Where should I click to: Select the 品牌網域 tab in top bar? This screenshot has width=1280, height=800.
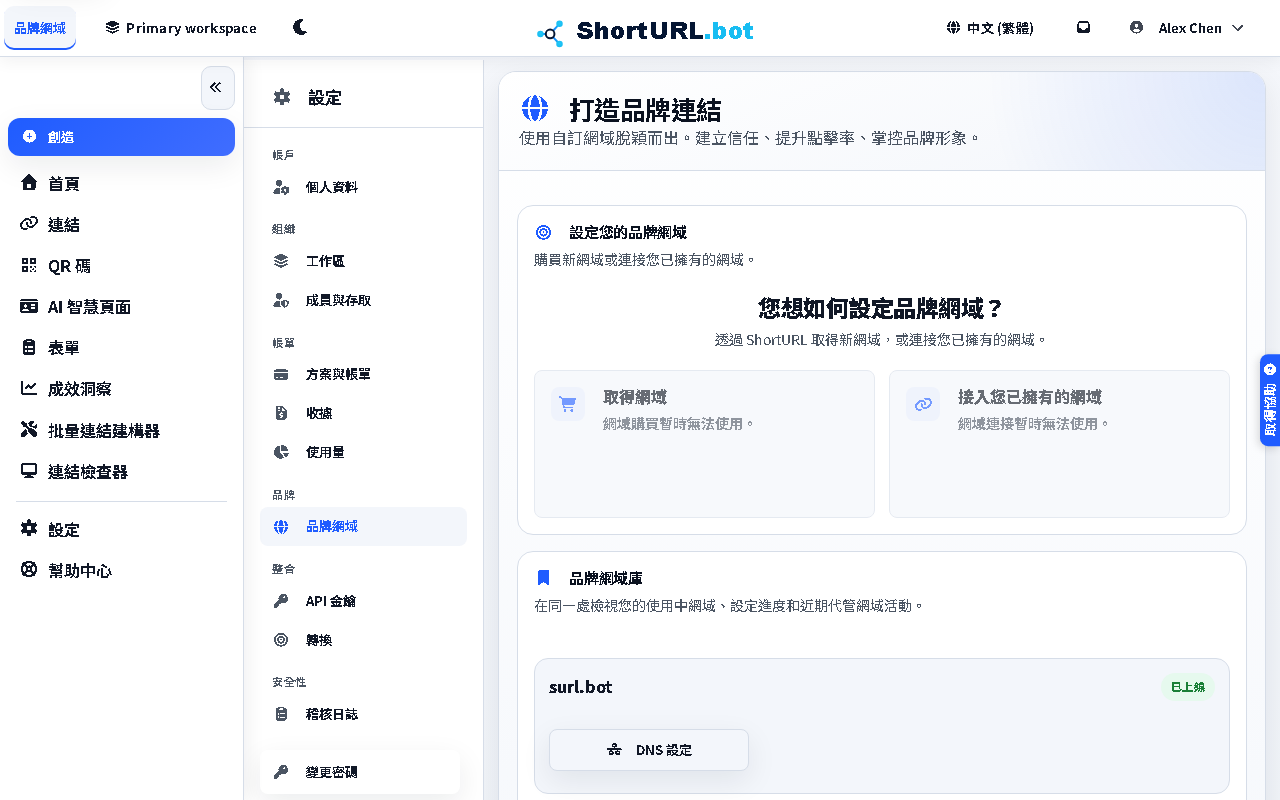point(40,28)
